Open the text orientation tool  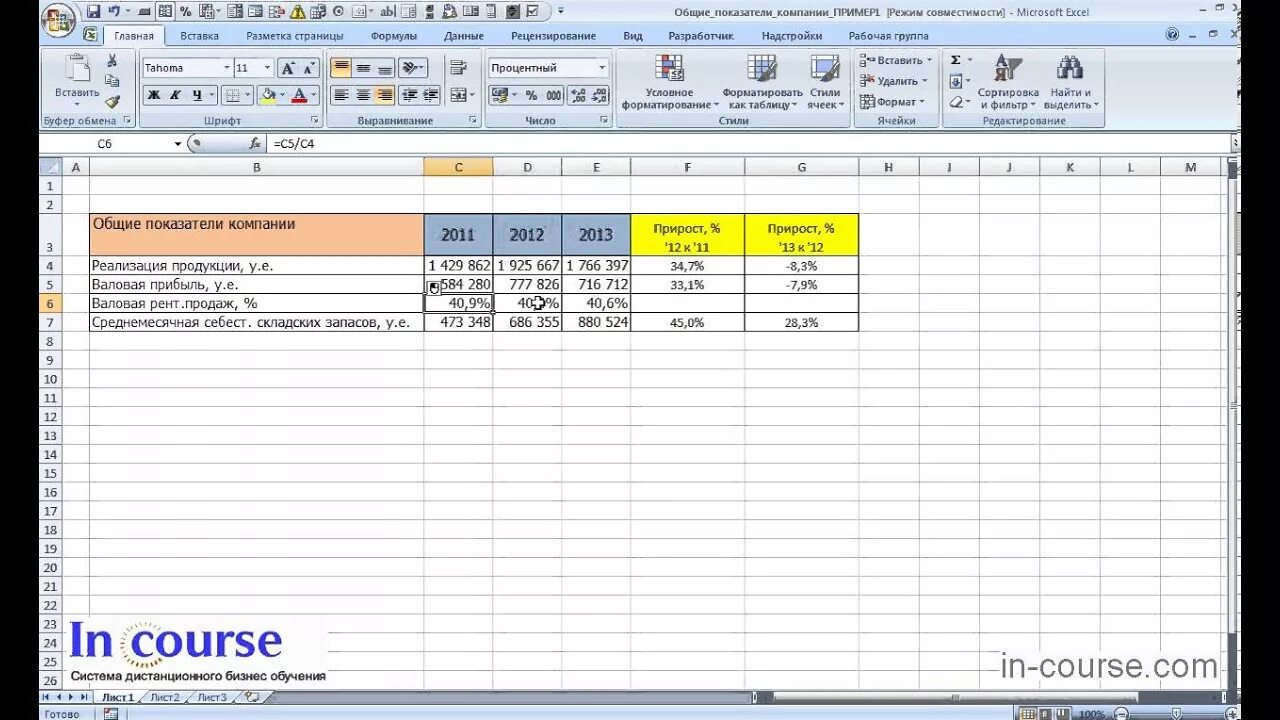[412, 68]
